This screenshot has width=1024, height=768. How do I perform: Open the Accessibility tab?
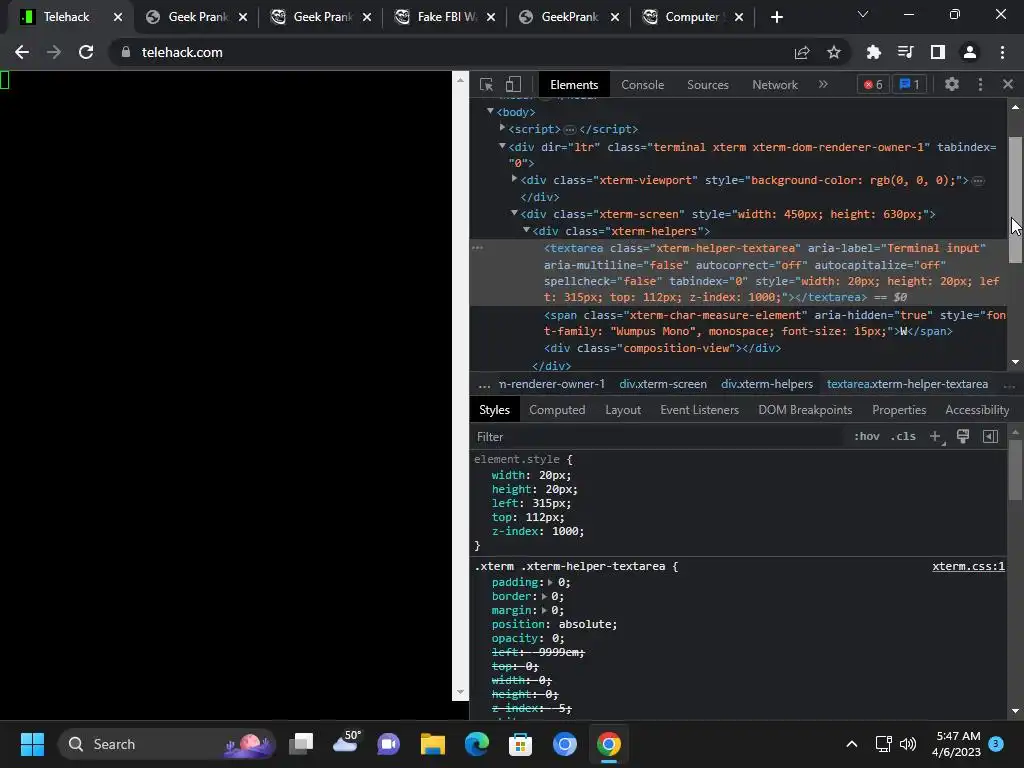(976, 410)
